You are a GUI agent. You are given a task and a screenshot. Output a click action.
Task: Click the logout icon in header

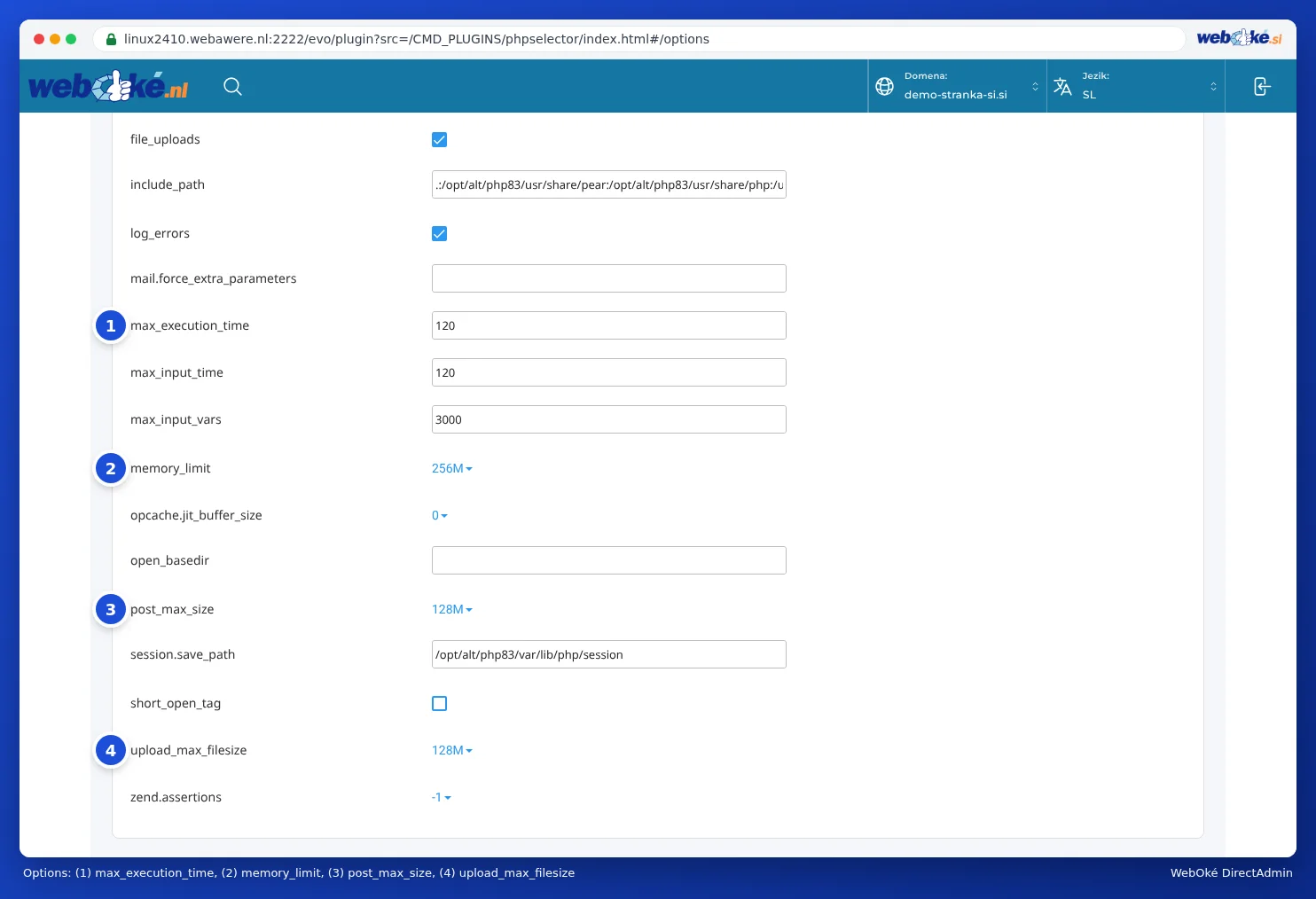[x=1262, y=86]
